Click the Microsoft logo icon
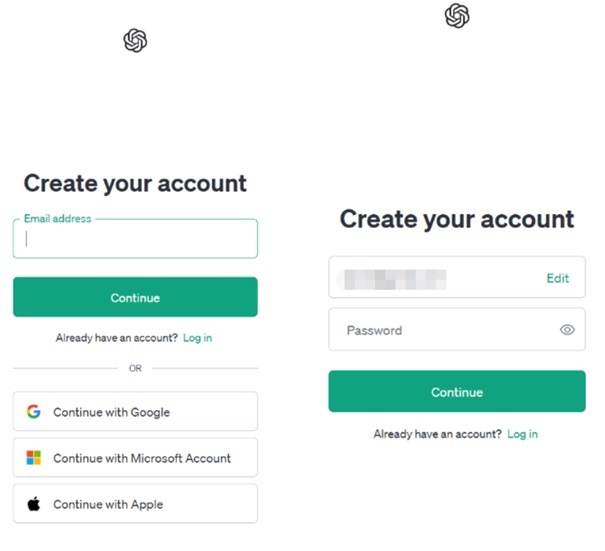This screenshot has width=605, height=551. tap(34, 458)
